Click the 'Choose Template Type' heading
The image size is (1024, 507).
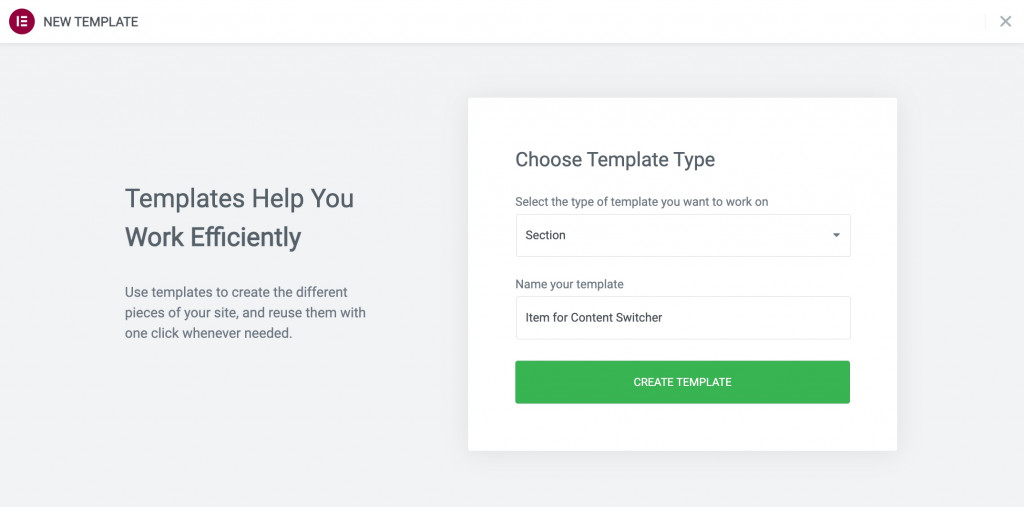tap(615, 159)
